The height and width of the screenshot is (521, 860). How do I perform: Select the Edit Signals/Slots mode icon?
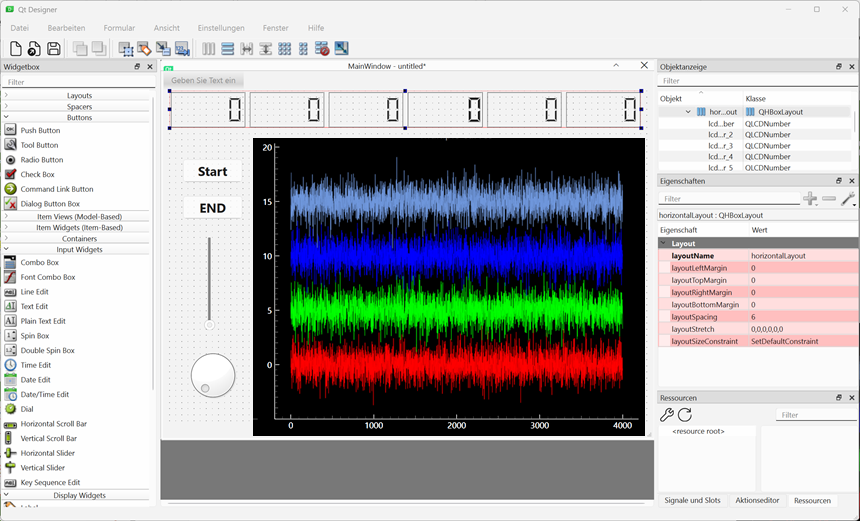pyautogui.click(x=144, y=49)
